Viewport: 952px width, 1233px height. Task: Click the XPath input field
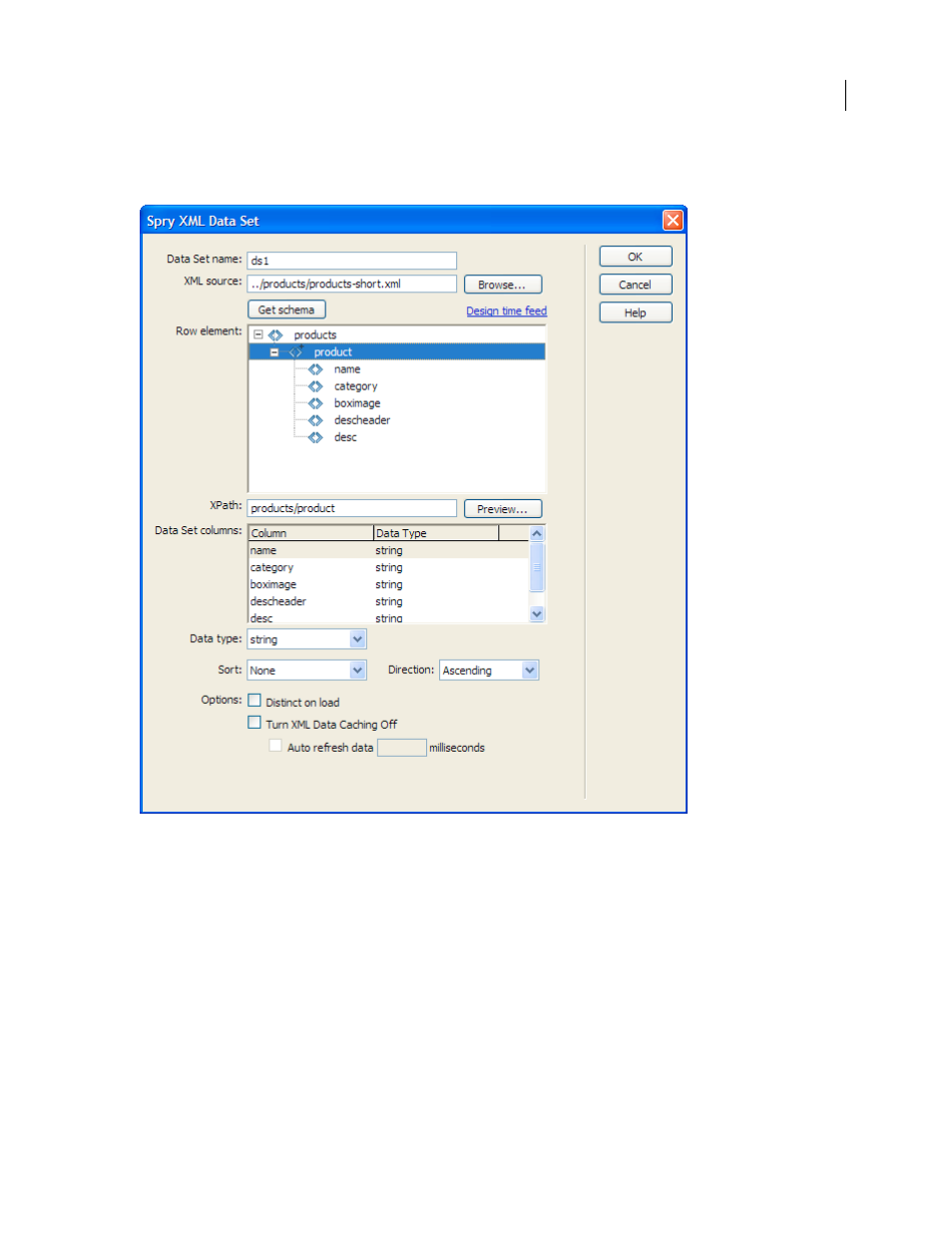pyautogui.click(x=352, y=508)
